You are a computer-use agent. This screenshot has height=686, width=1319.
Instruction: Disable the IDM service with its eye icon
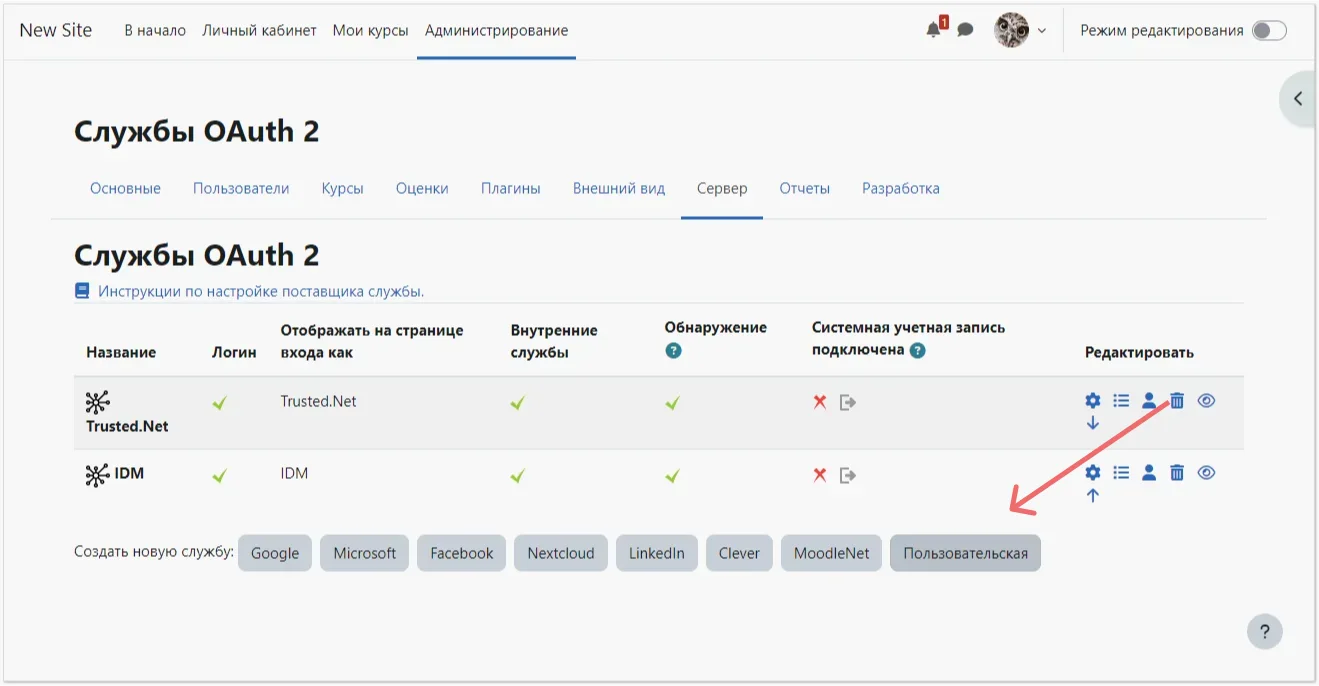point(1206,473)
